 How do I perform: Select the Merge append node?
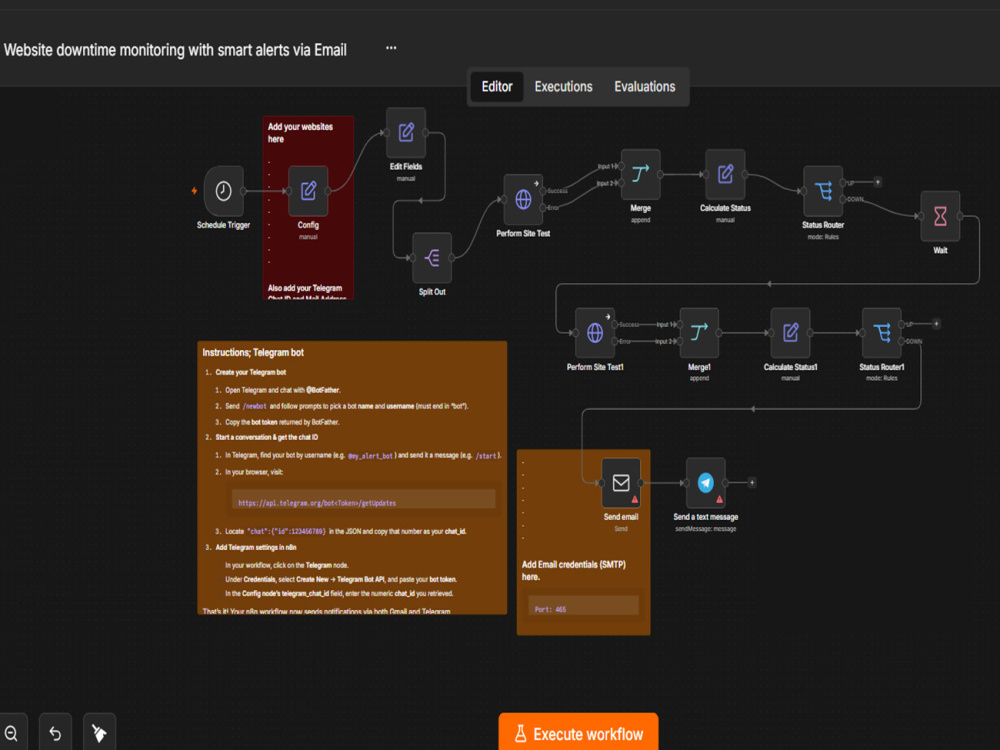(x=640, y=174)
